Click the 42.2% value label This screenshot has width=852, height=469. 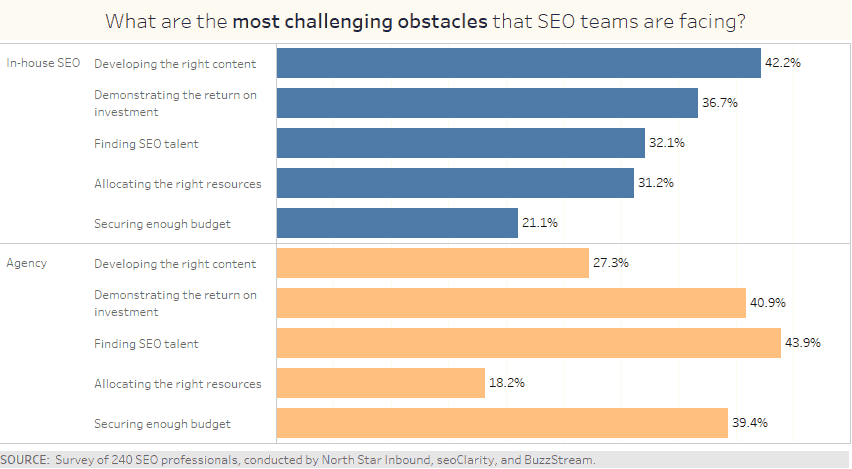pos(783,62)
